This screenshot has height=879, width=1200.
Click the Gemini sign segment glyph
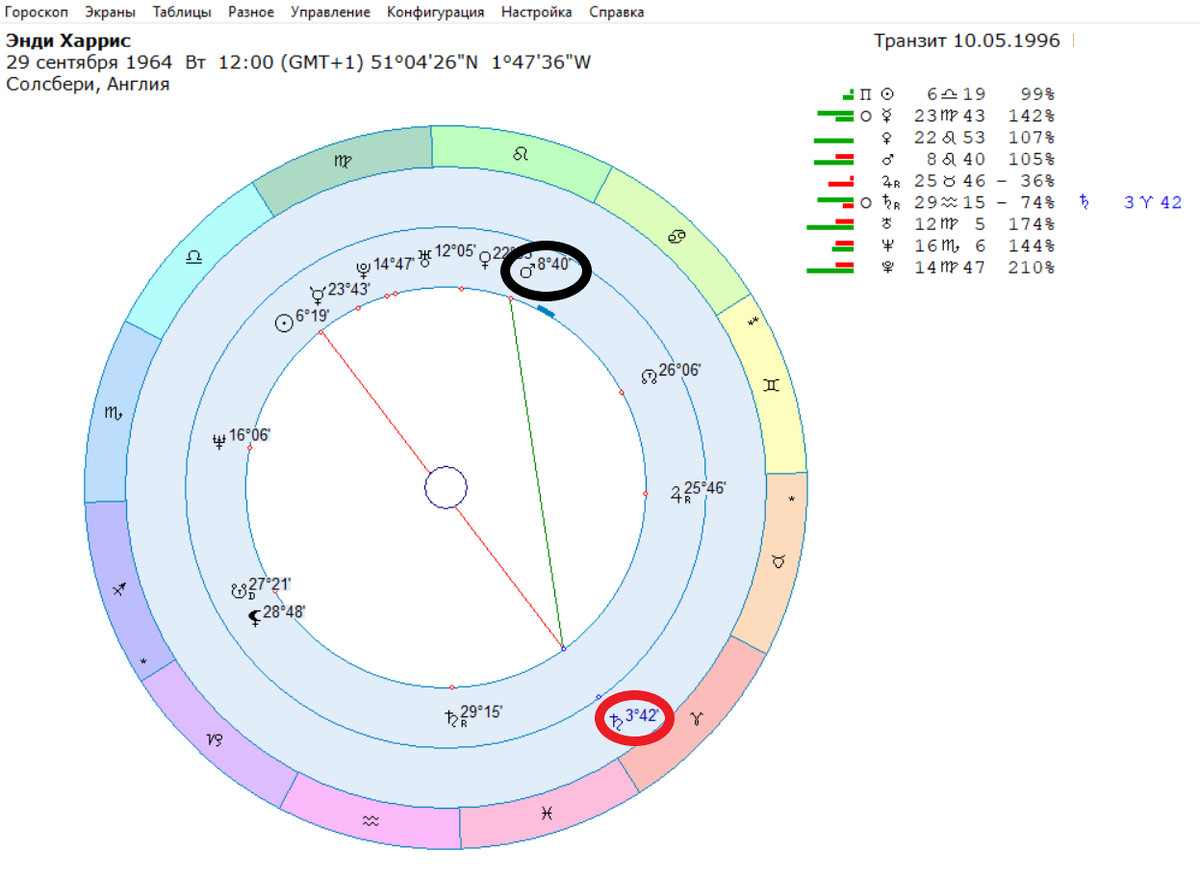tap(771, 384)
